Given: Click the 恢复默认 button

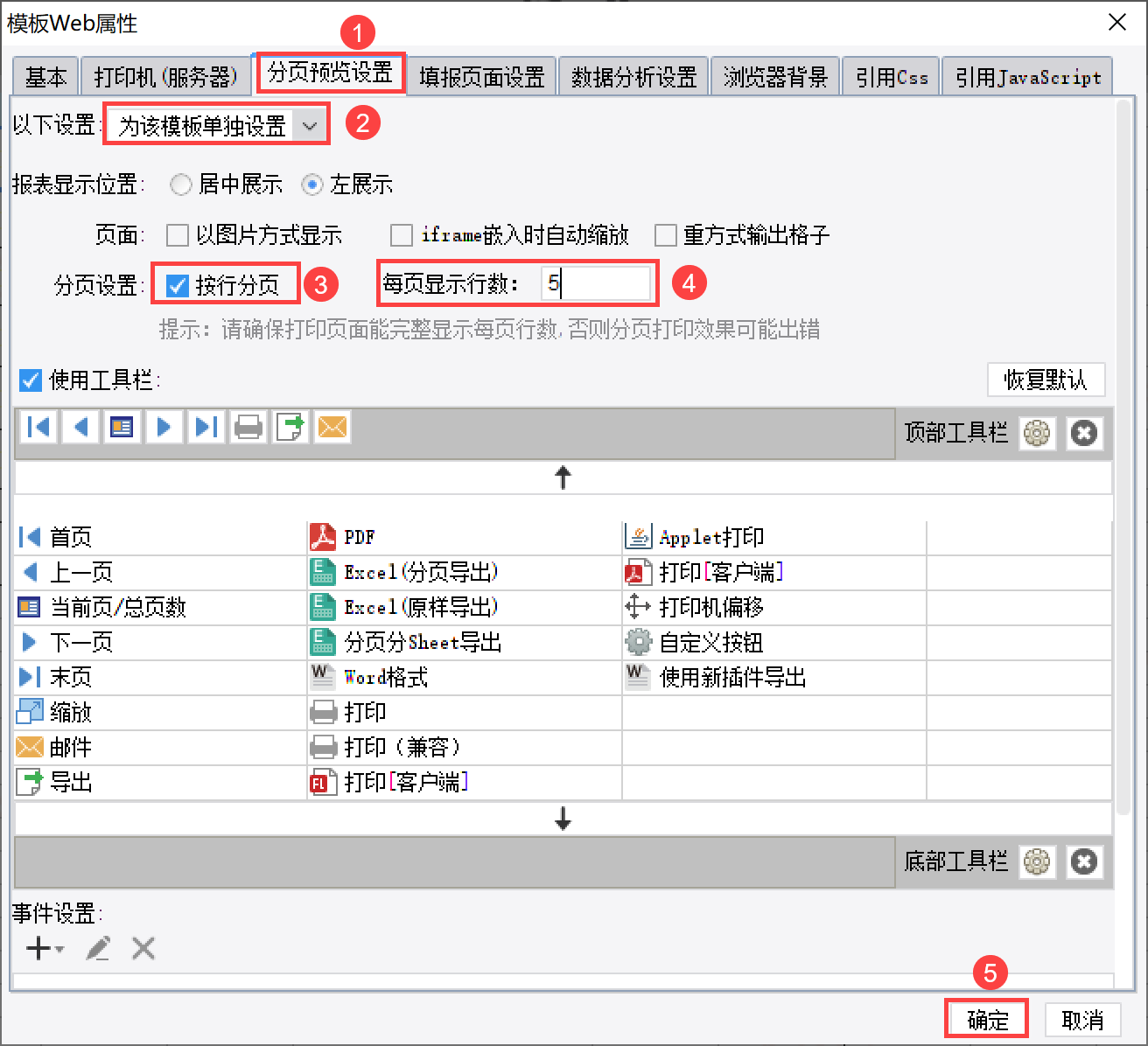Looking at the screenshot, I should [1046, 380].
